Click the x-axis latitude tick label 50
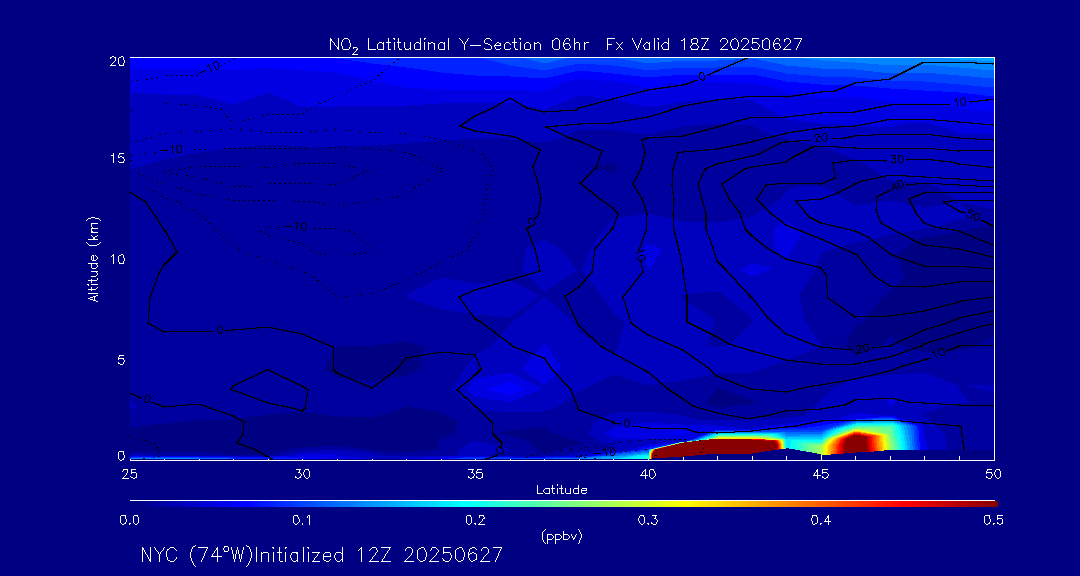 pyautogui.click(x=993, y=474)
